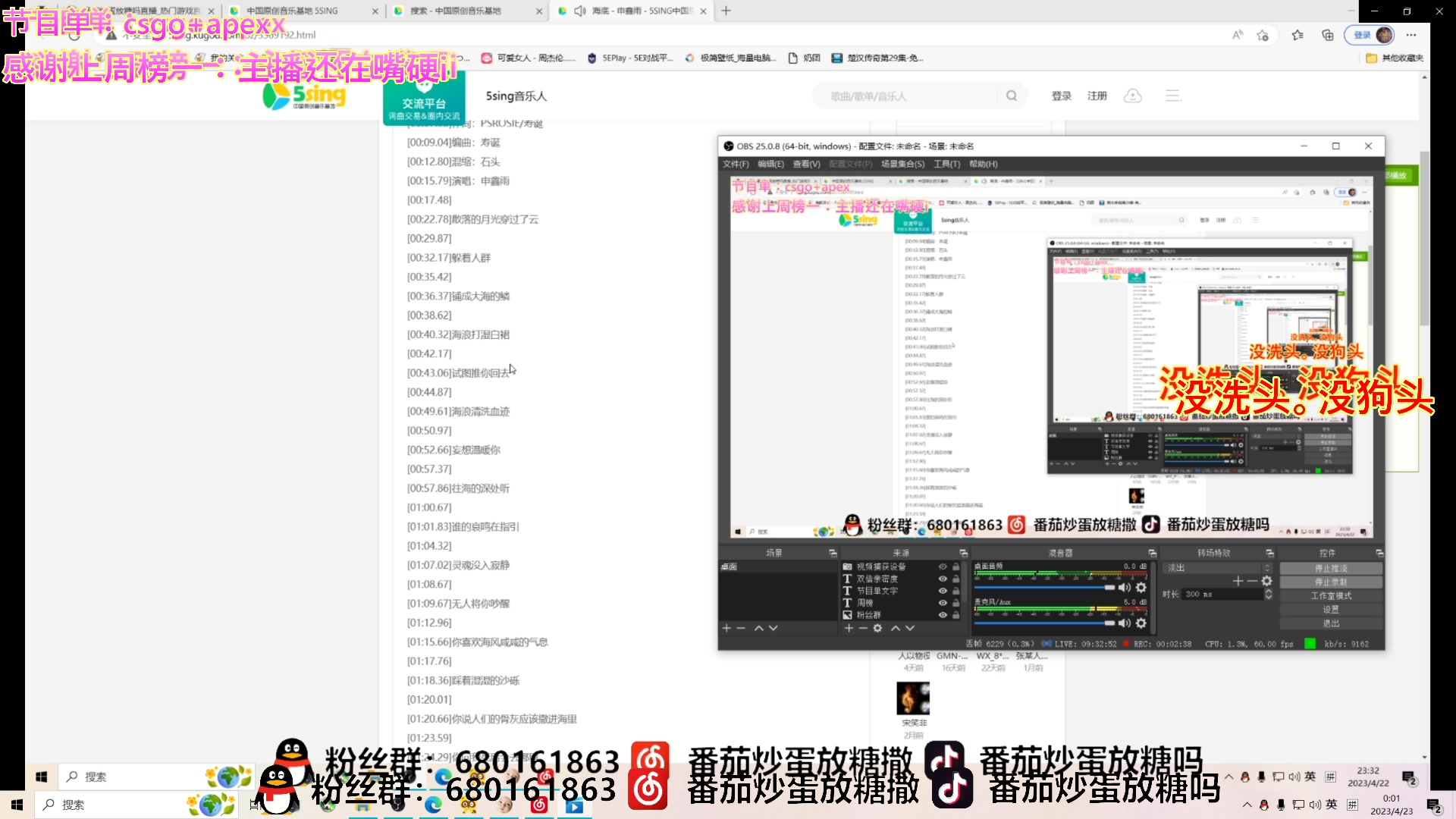Open the 桌面音频 mixer settings gear
Viewport: 1456px width, 819px height.
pos(1141,588)
